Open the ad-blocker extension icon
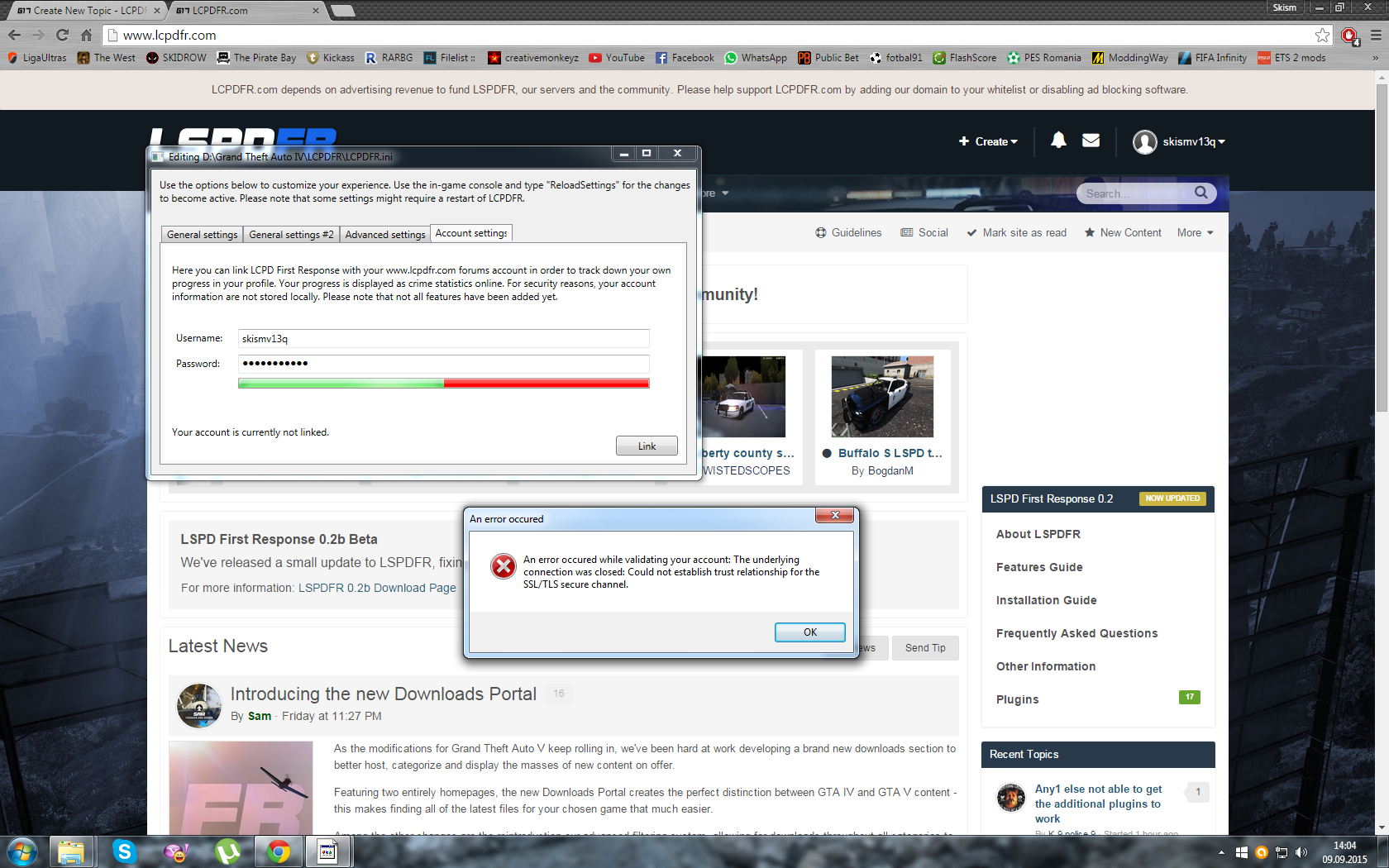Viewport: 1389px width, 868px height. coord(1349,35)
